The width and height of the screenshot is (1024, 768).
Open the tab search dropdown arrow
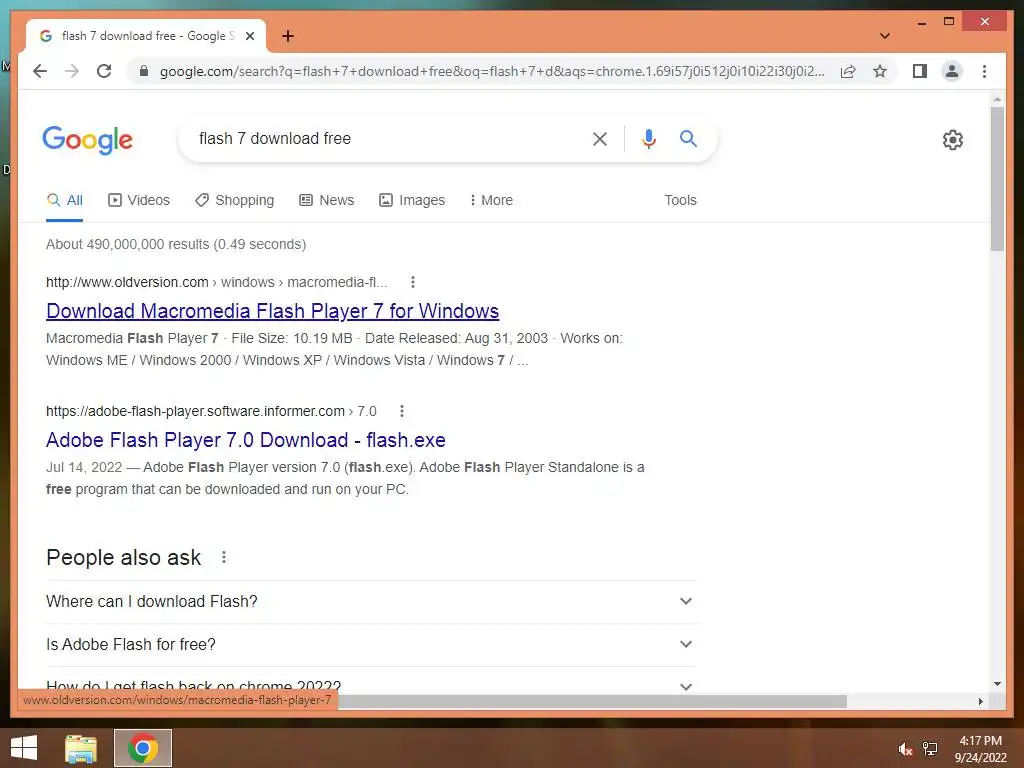[885, 36]
